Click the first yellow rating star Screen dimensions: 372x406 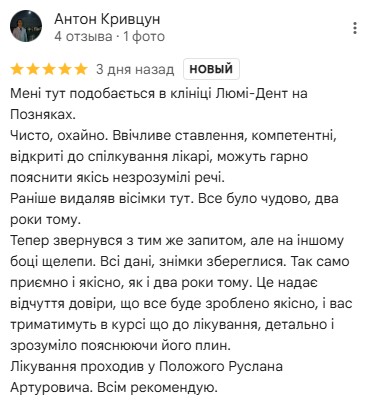coord(17,69)
